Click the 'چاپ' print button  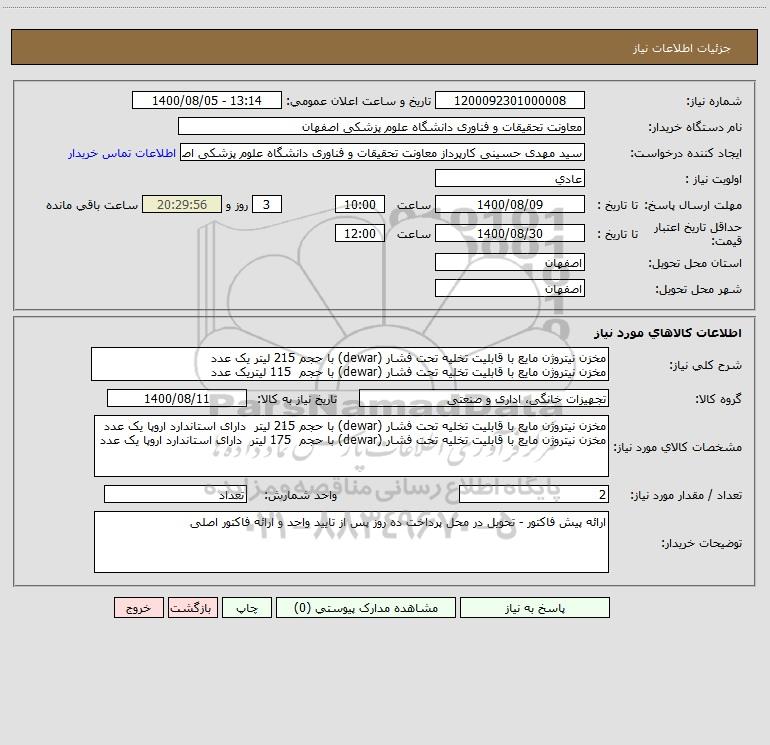click(x=247, y=607)
